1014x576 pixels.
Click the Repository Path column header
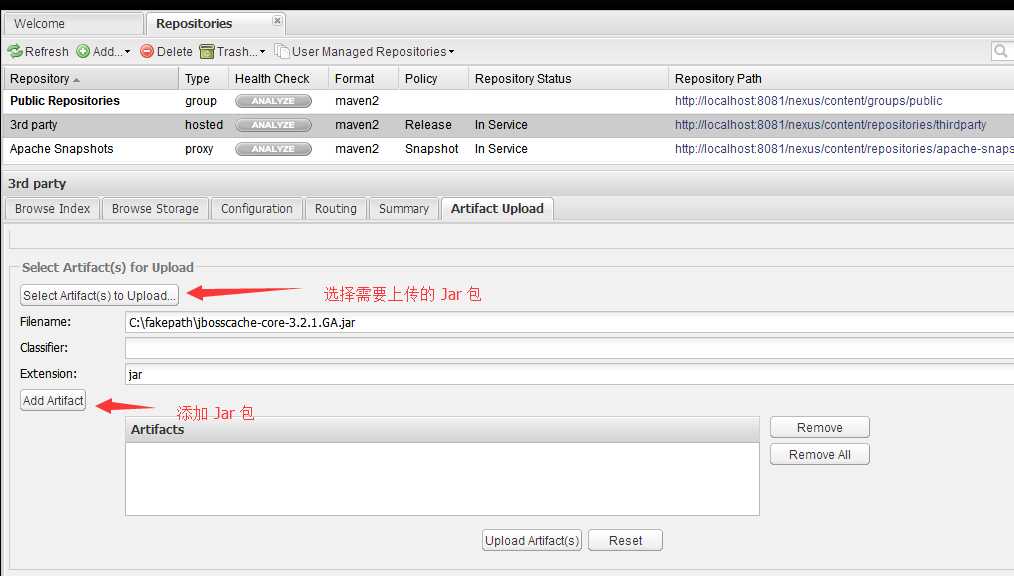click(x=841, y=79)
